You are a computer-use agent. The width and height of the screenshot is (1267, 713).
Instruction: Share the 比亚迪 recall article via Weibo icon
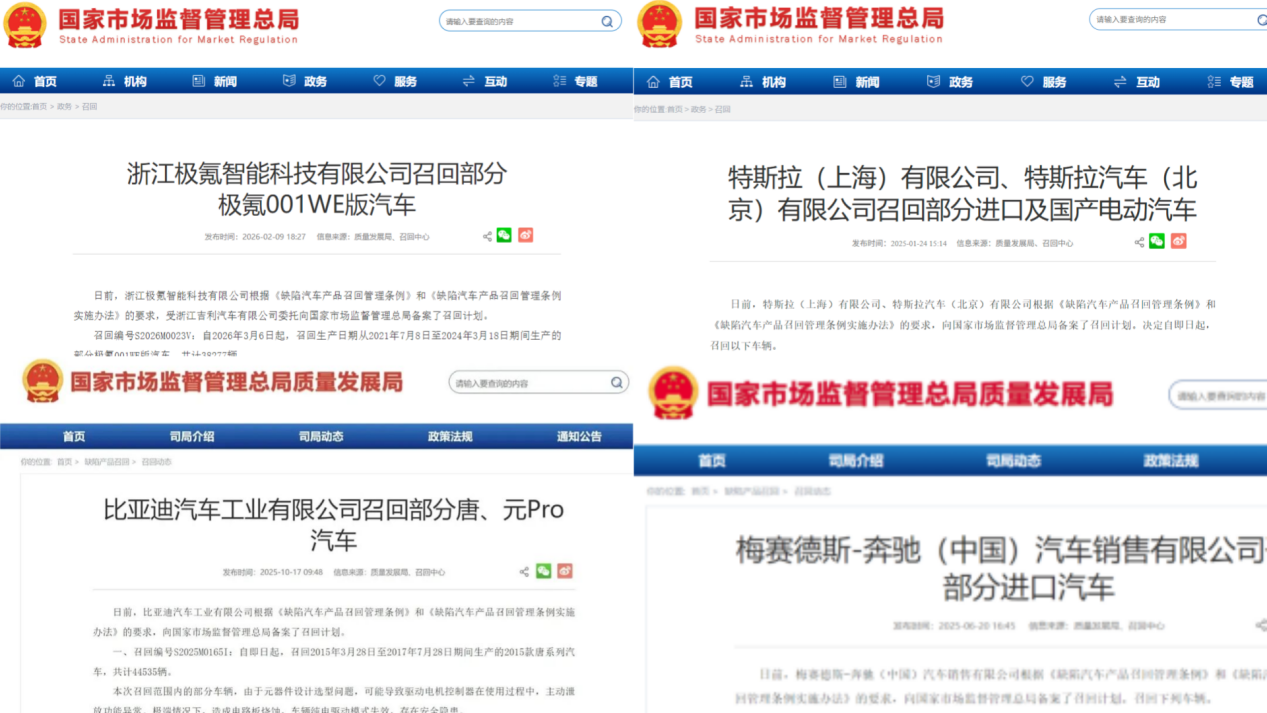click(x=565, y=571)
